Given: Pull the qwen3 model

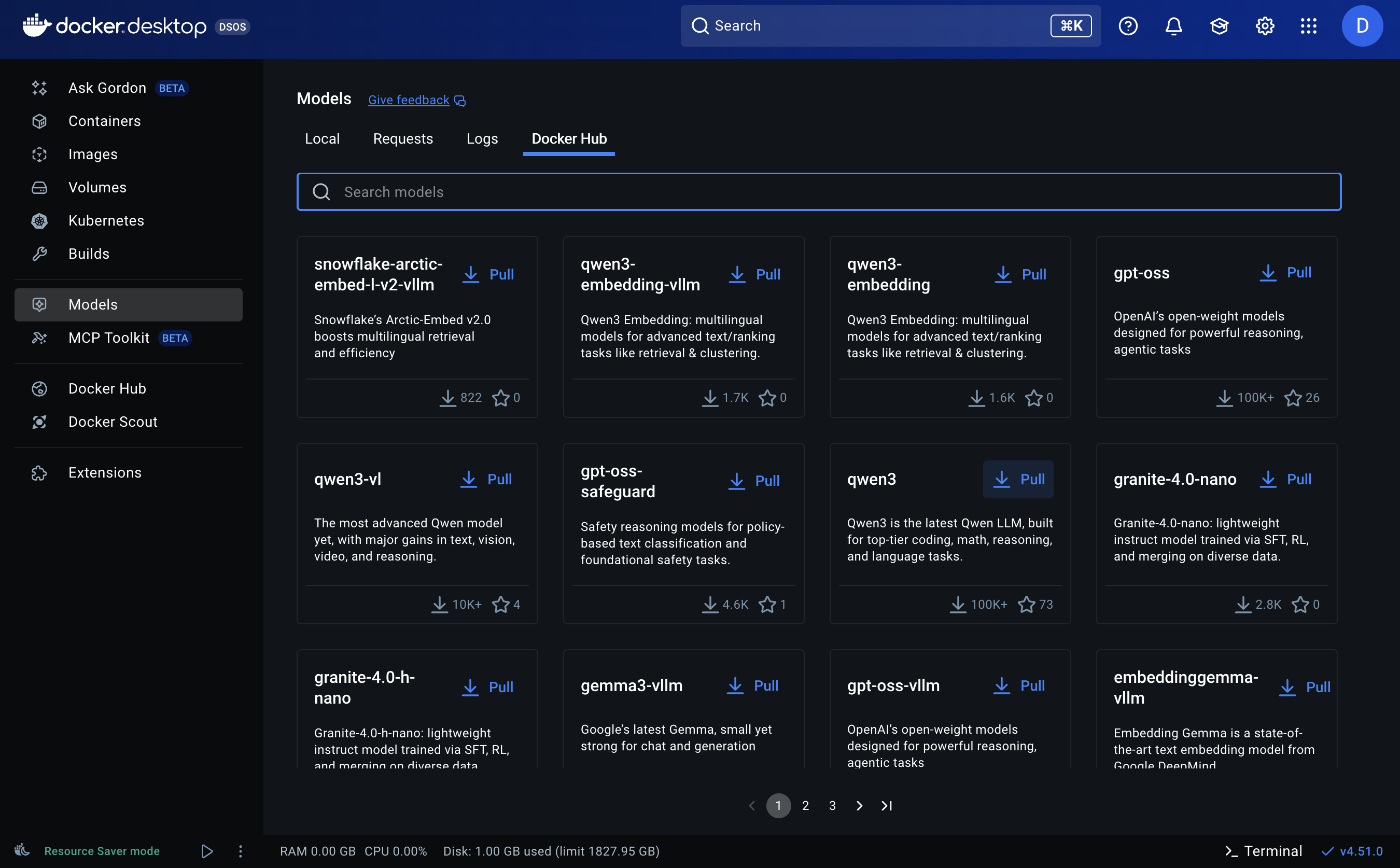Looking at the screenshot, I should click(x=1018, y=479).
